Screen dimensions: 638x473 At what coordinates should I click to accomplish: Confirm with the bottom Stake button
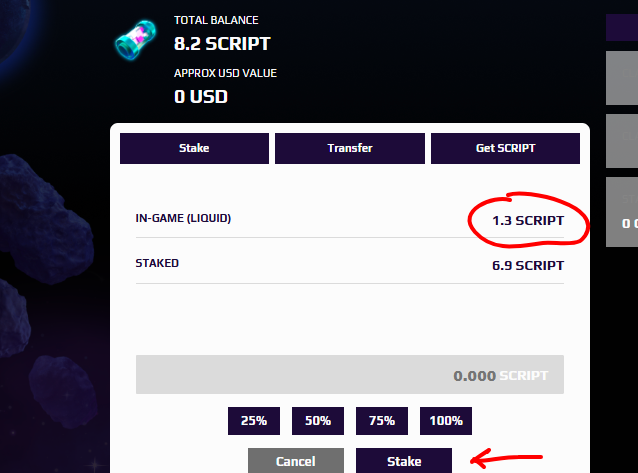pos(404,461)
